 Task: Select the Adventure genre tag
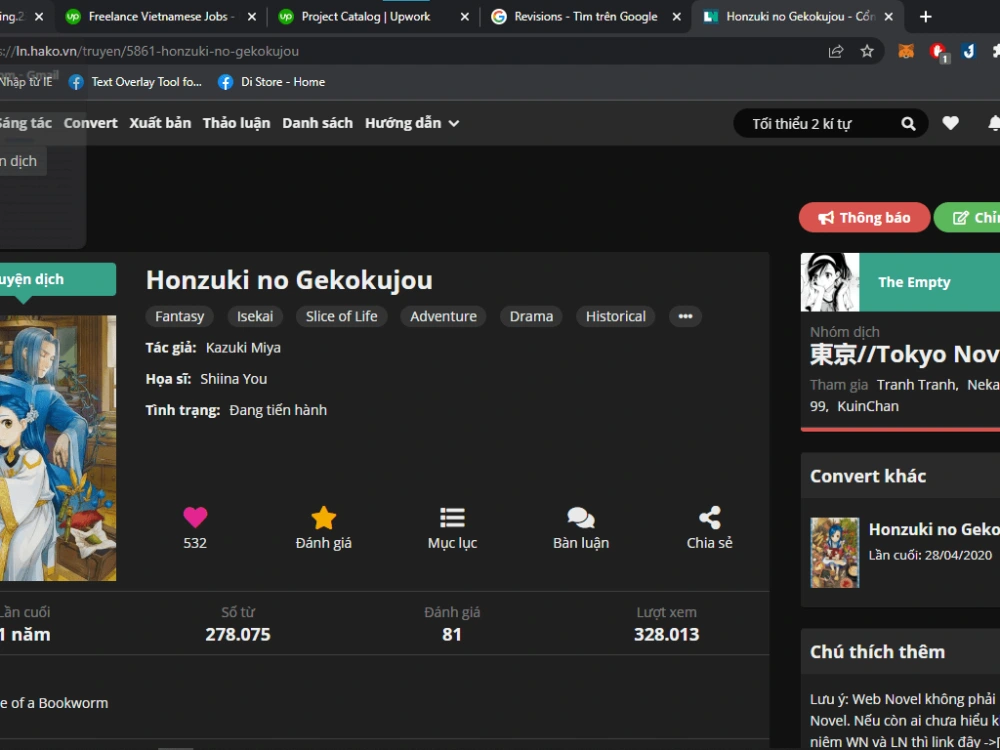443,316
